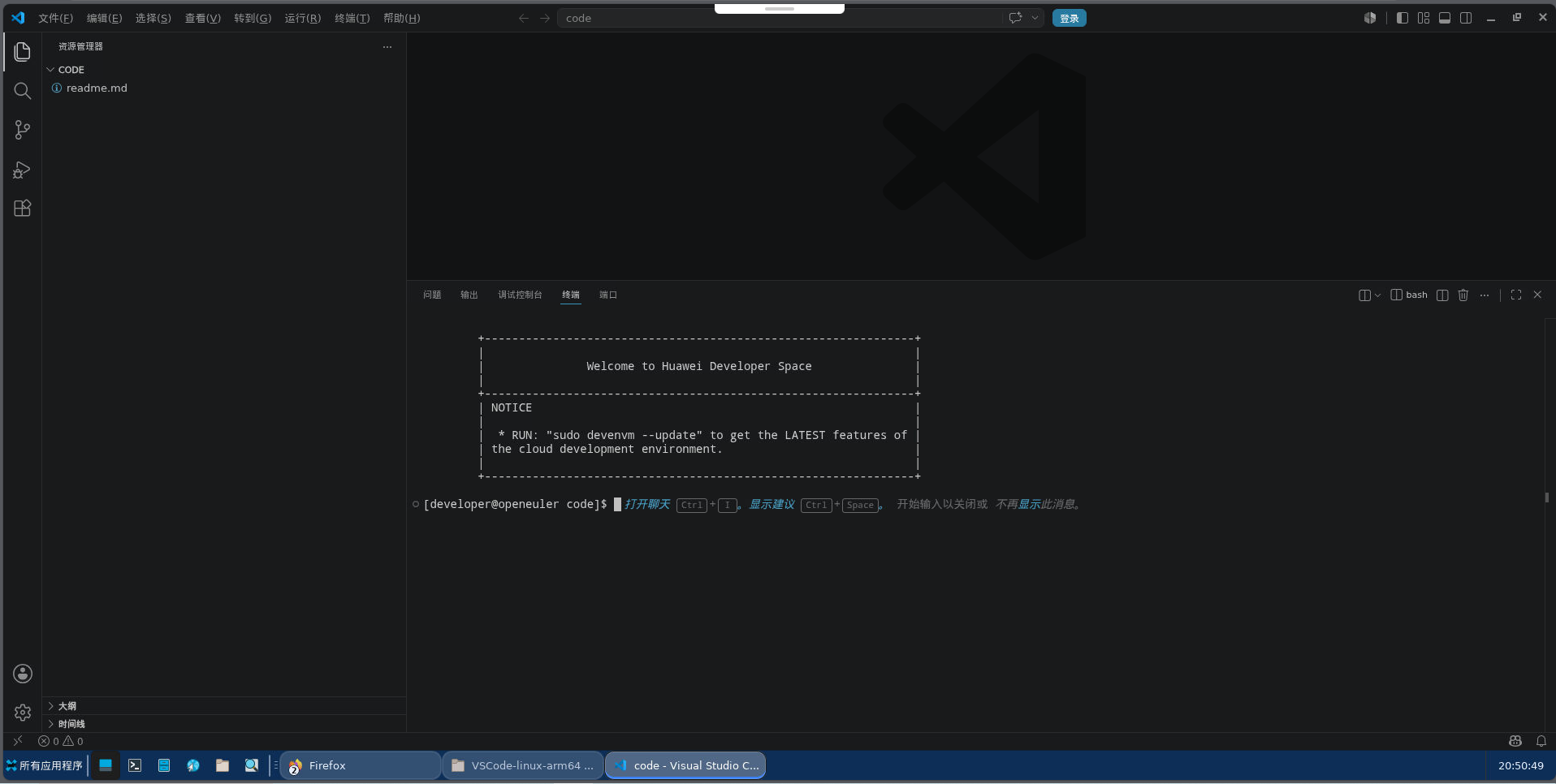Collapse the CODE folder section
The image size is (1556, 784).
click(224, 70)
